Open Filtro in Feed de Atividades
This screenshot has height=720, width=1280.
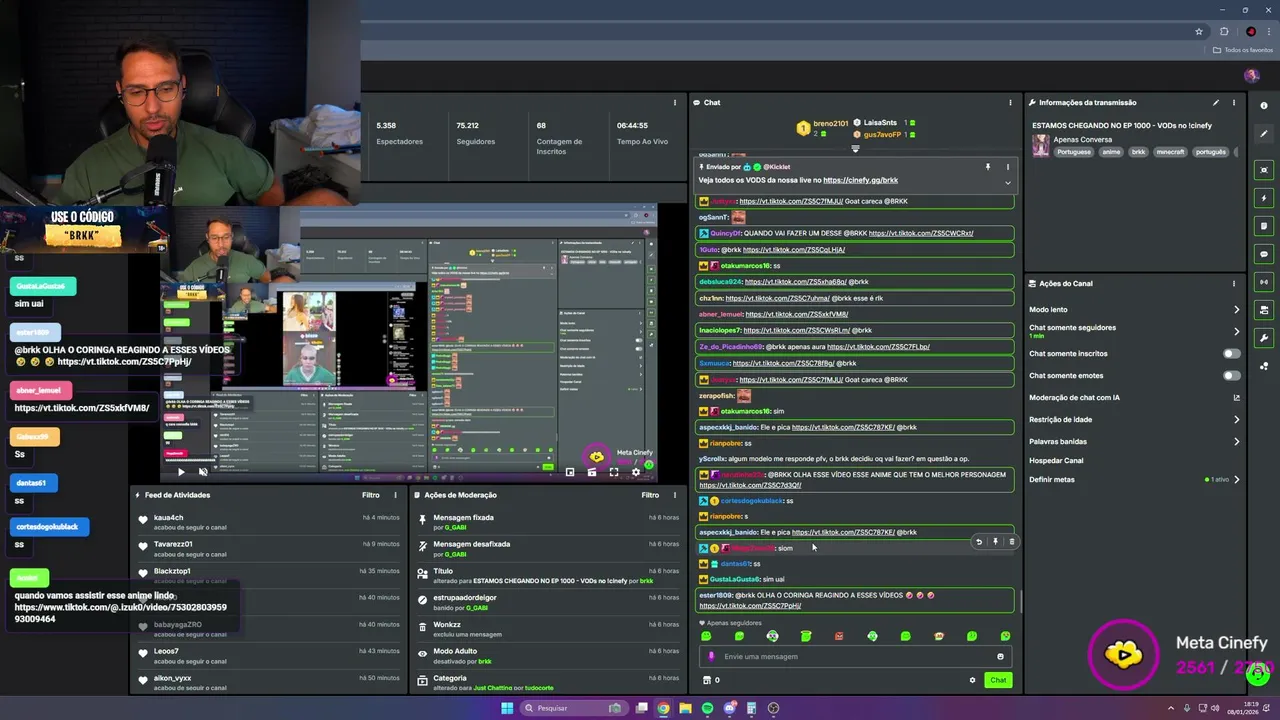pos(371,495)
